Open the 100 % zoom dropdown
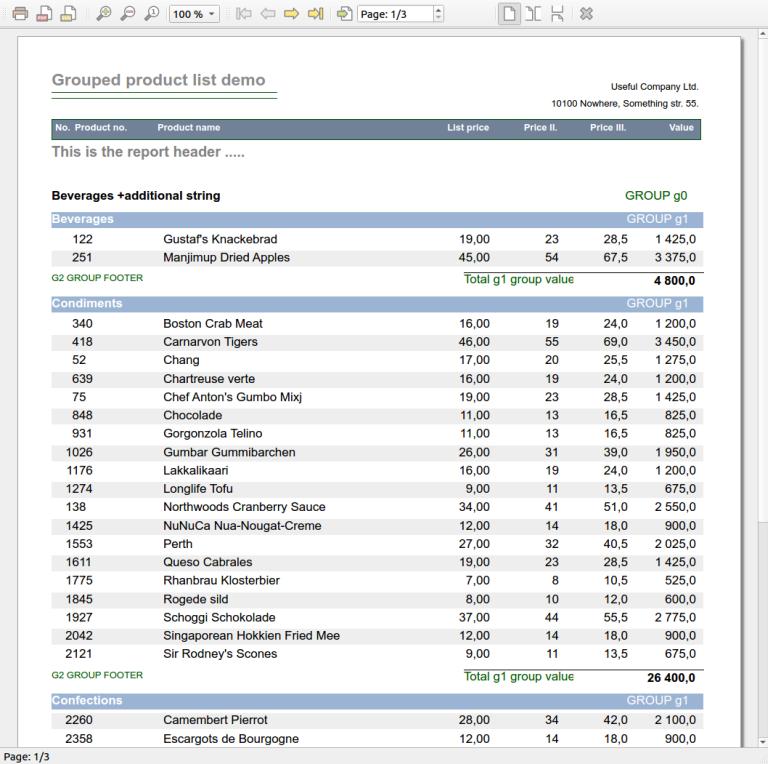Viewport: 768px width, 764px height. (x=194, y=14)
